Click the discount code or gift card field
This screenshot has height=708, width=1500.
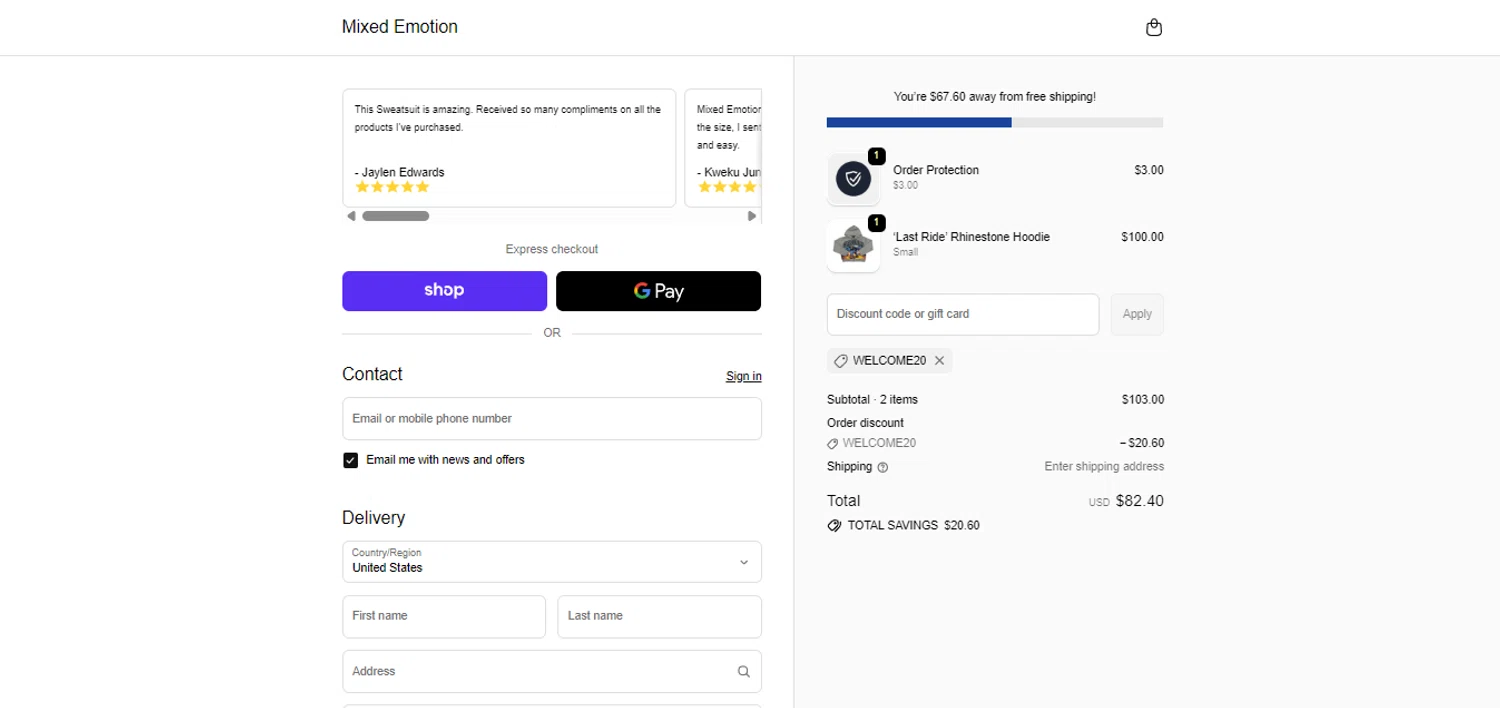(962, 314)
